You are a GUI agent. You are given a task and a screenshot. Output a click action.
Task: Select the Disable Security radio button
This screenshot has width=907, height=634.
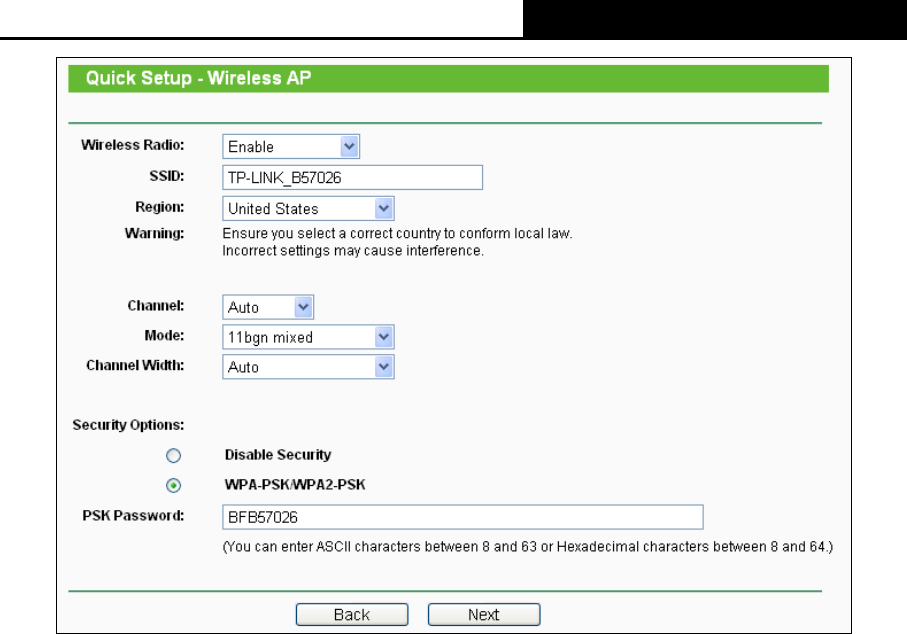[x=174, y=456]
